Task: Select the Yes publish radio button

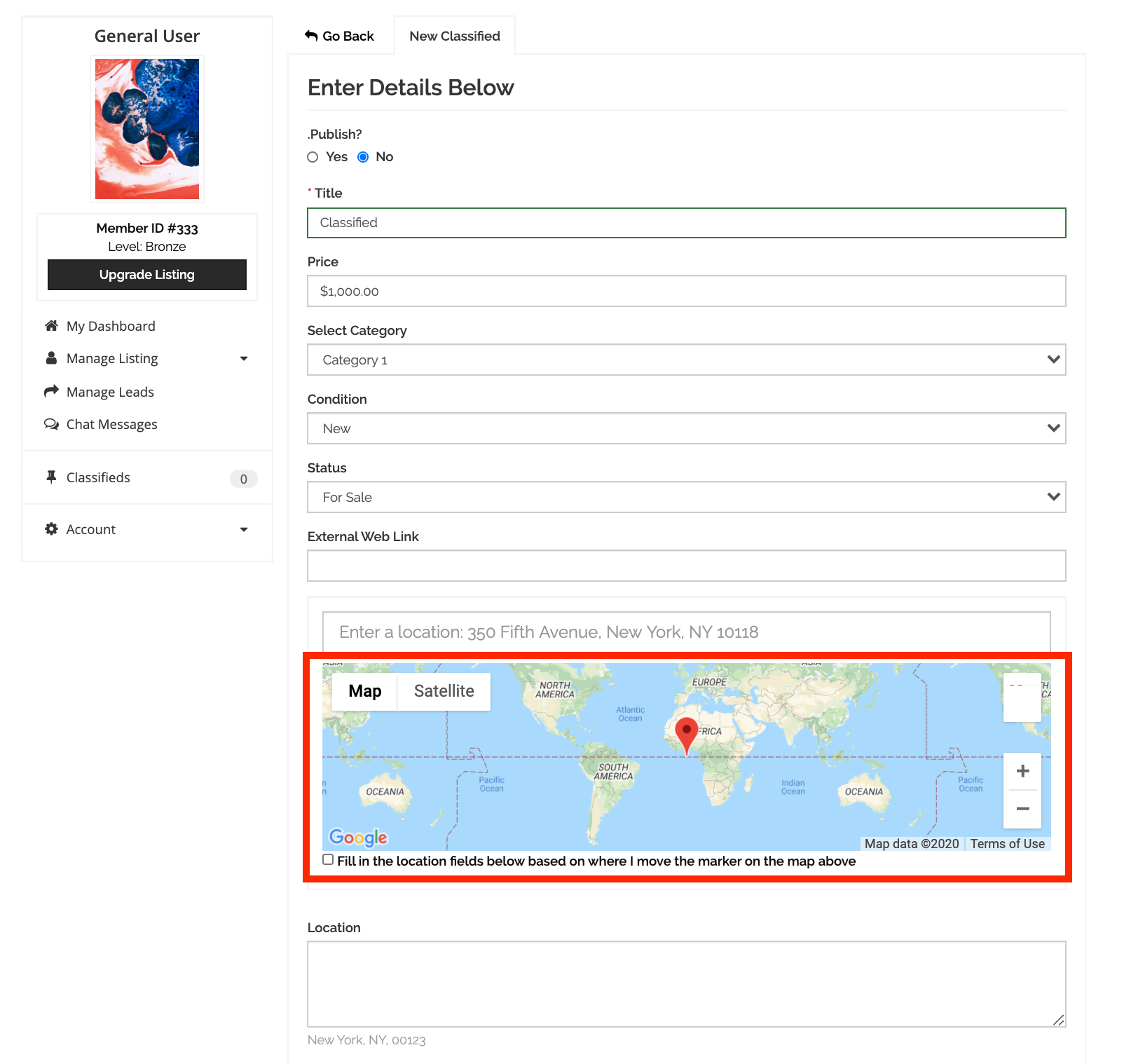Action: point(313,157)
